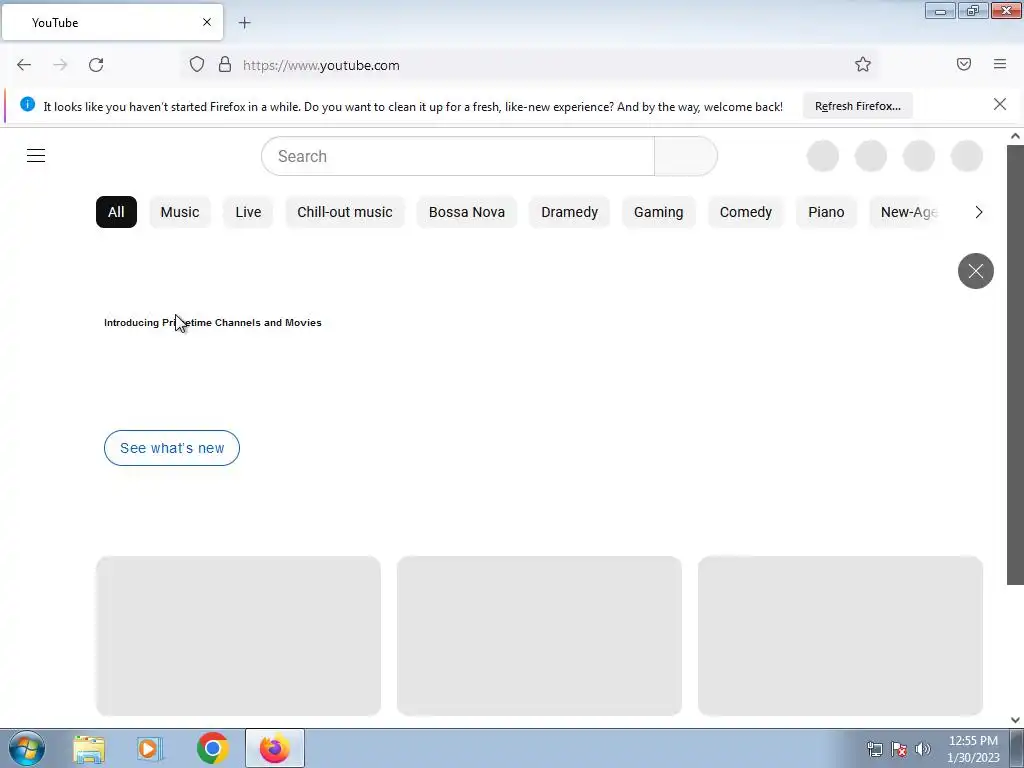View site security via padlock icon

[225, 64]
